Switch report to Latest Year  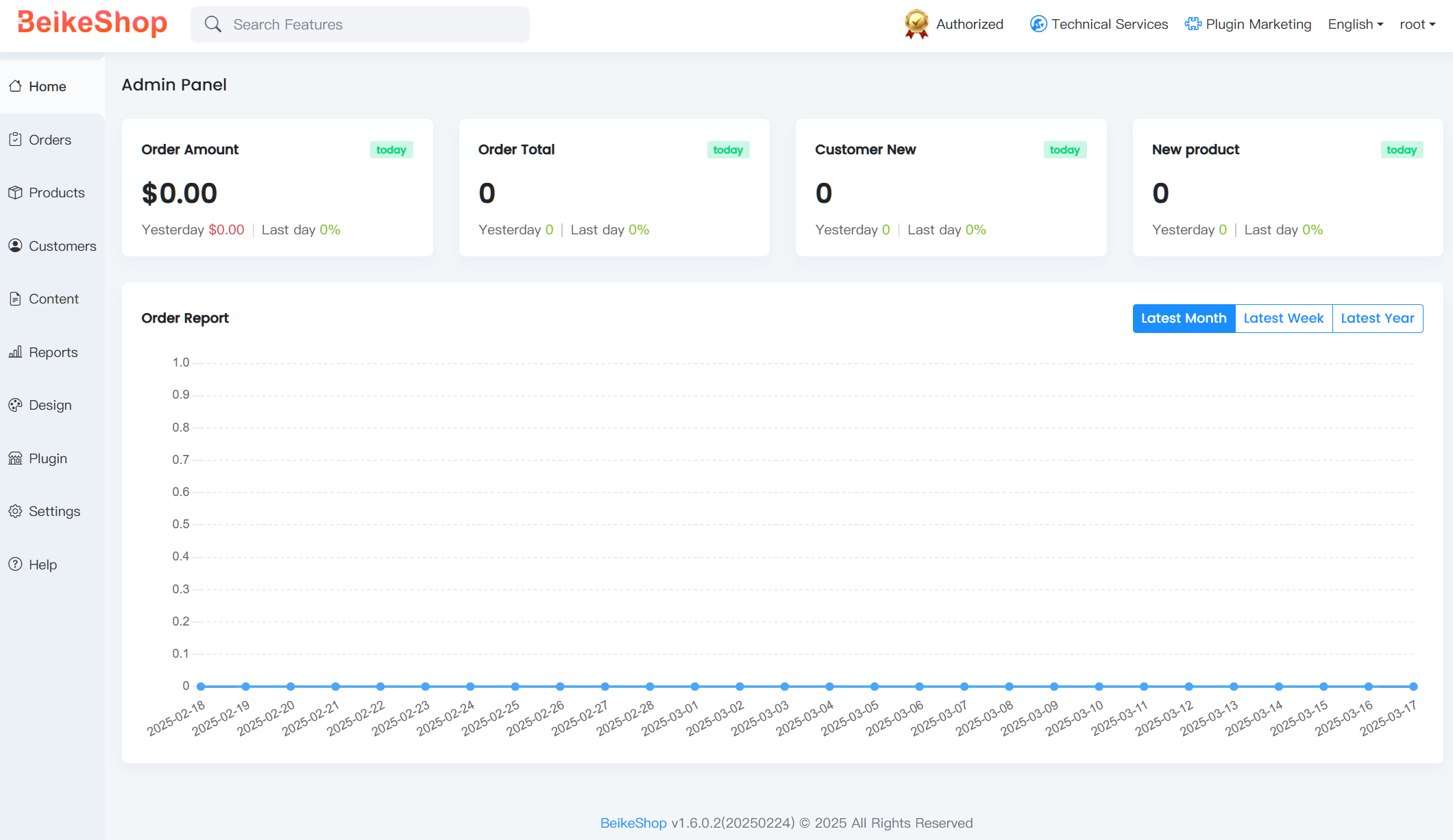pyautogui.click(x=1377, y=319)
